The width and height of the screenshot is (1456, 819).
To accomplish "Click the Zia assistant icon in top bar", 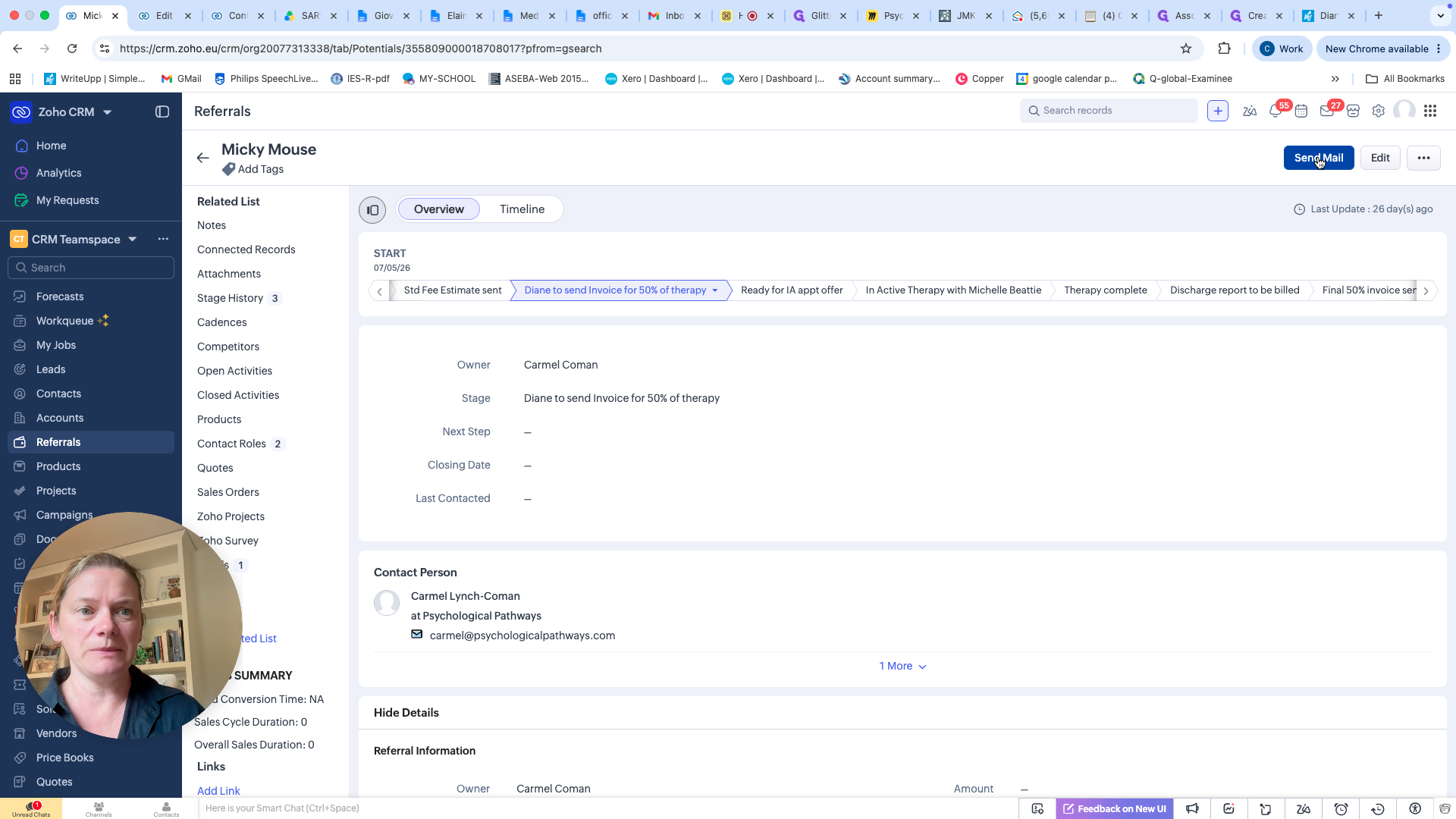I will click(x=1250, y=111).
